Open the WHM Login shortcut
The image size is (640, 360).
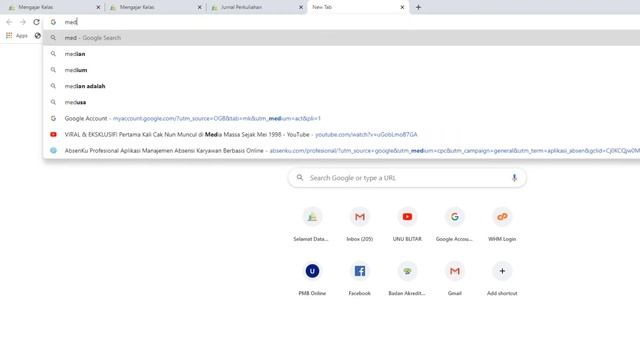coord(502,224)
